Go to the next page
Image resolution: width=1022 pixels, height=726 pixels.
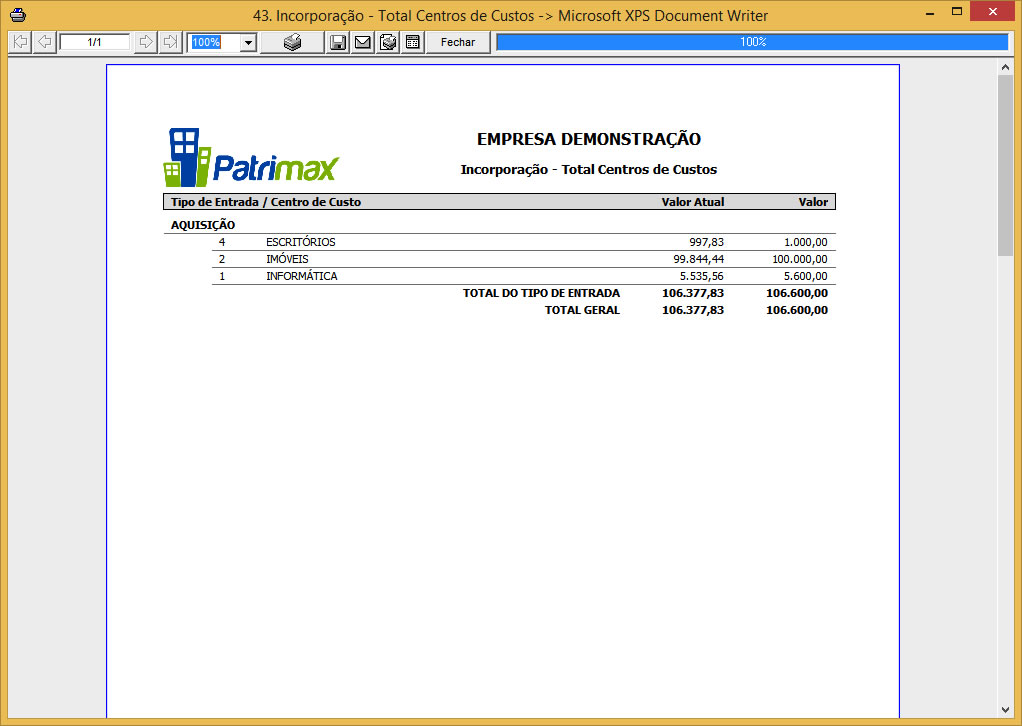pyautogui.click(x=146, y=42)
